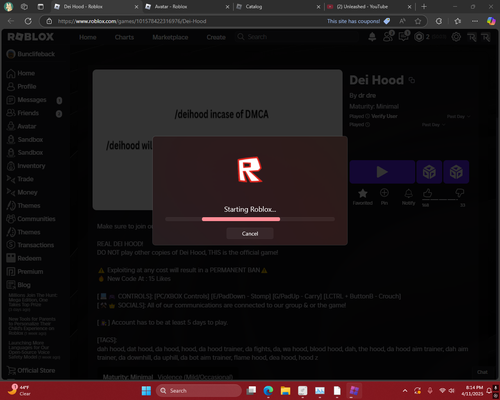Viewport: 500px width, 400px height.
Task: Go to Home in top navigation
Action: point(88,37)
